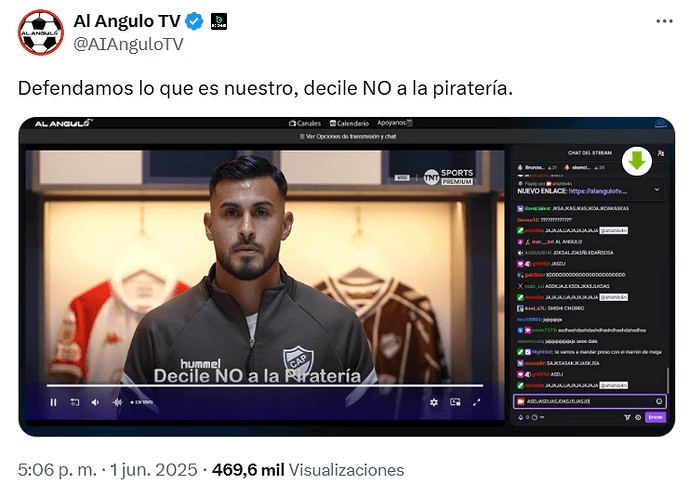Send the chat message with Enviar
The height and width of the screenshot is (484, 690).
pos(656,417)
